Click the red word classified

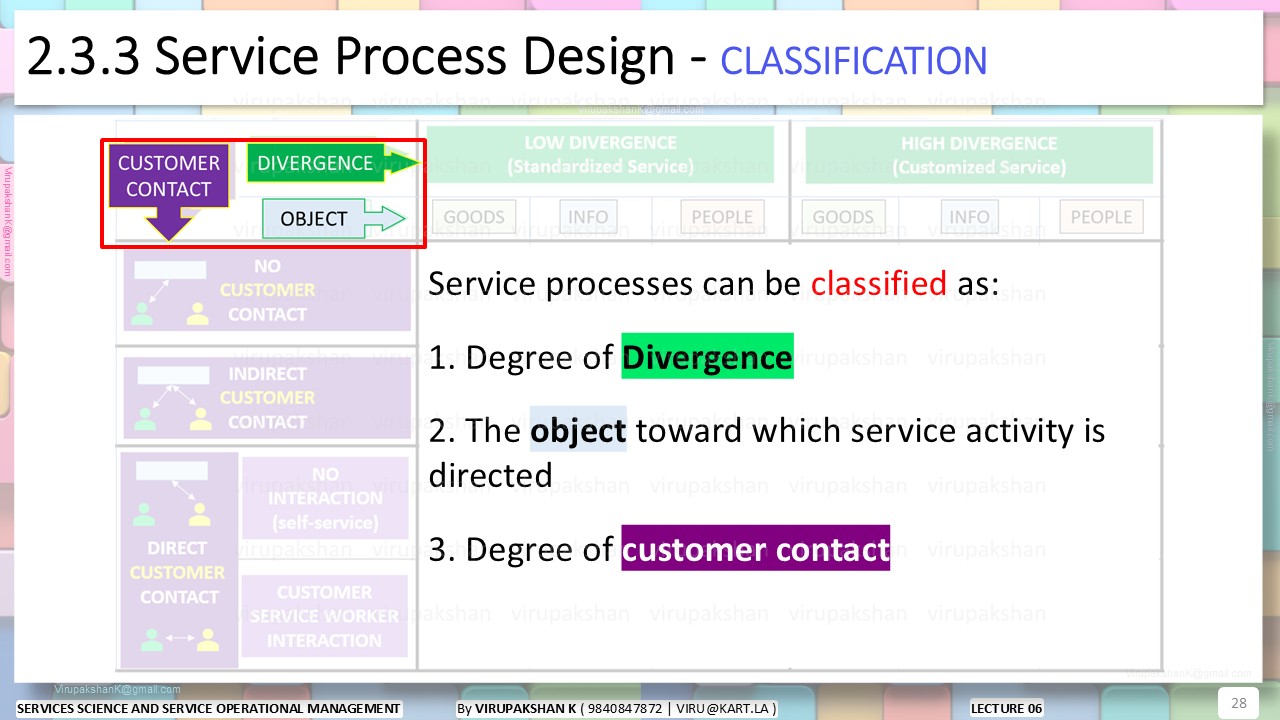click(x=878, y=283)
